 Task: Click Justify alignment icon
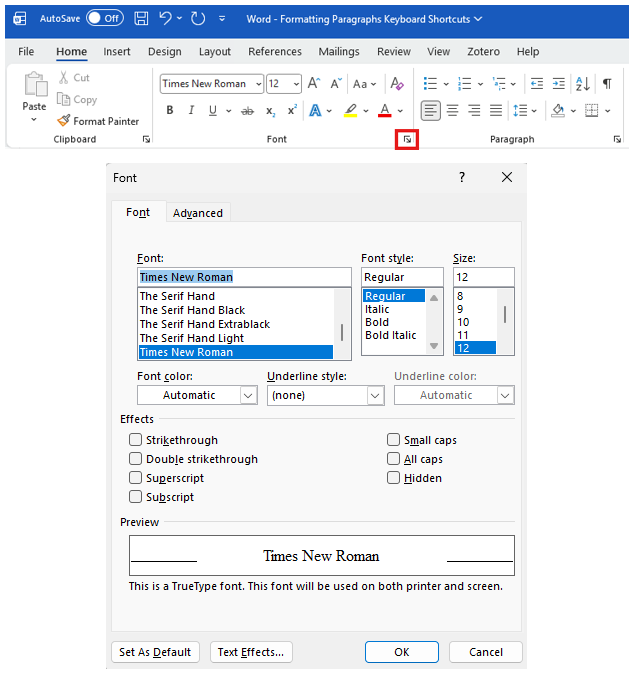496,110
